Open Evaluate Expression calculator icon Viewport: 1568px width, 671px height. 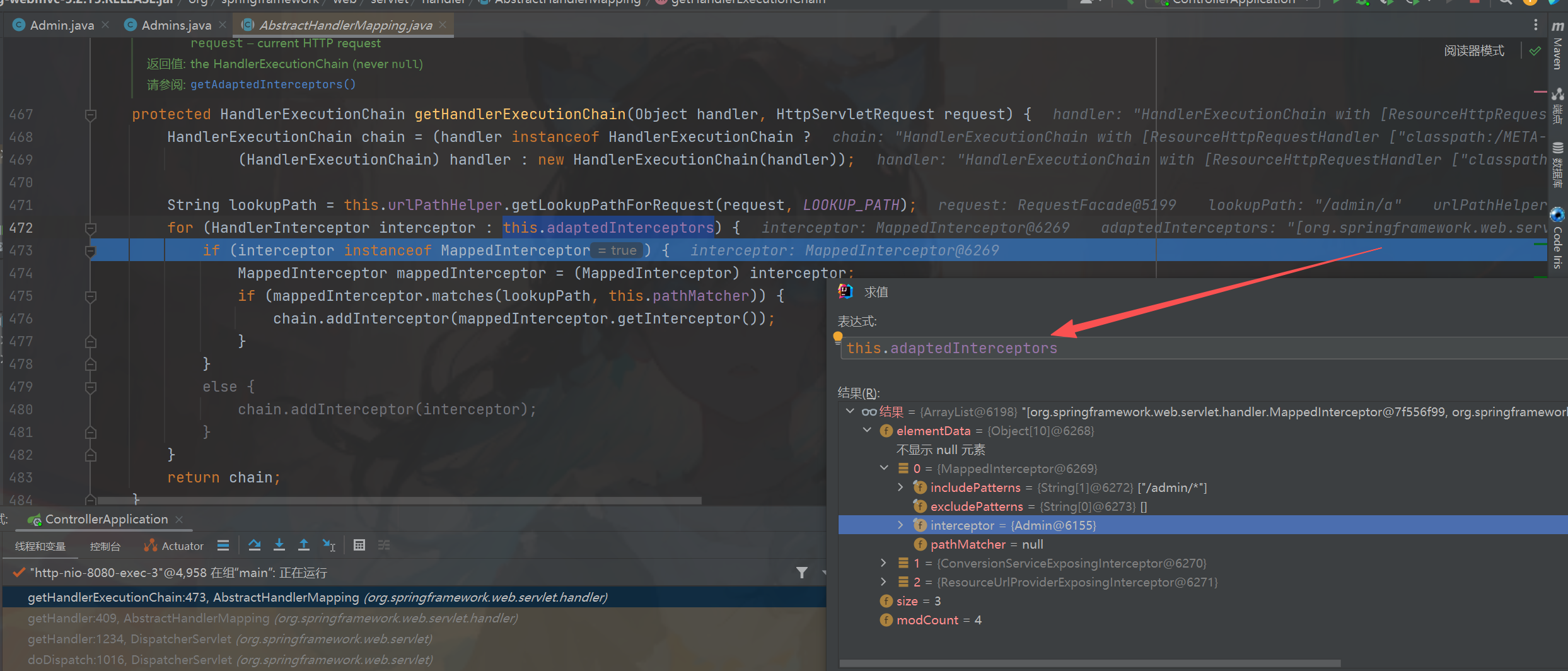[359, 546]
